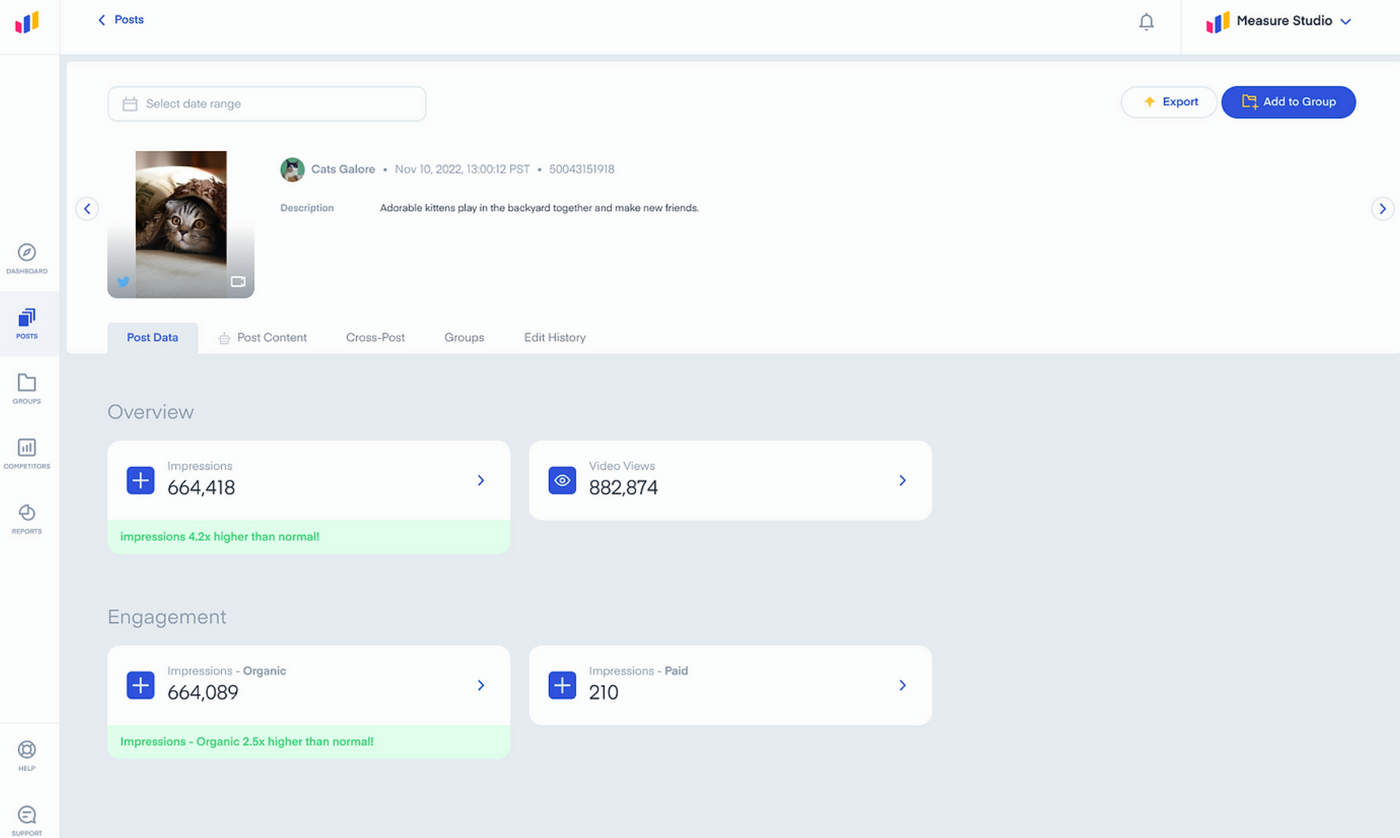1400x838 pixels.
Task: Click 'impressions 4.2x higher than normal!' banner
Action: point(308,537)
